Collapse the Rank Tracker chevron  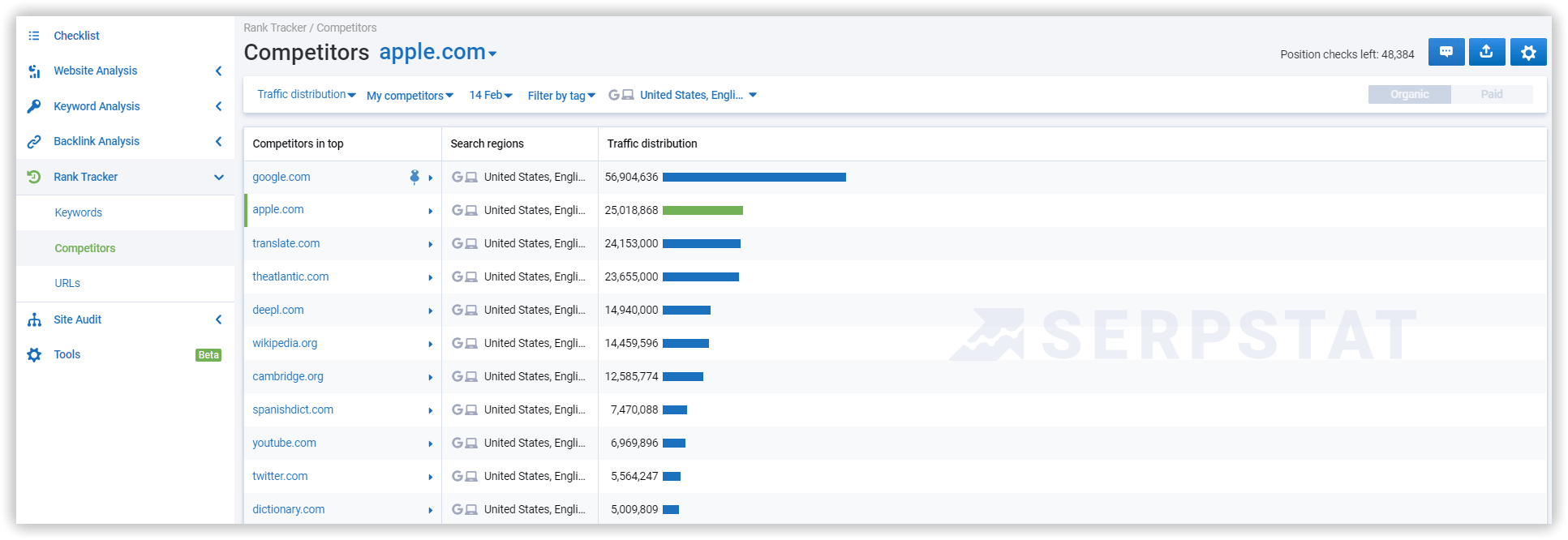(x=219, y=177)
